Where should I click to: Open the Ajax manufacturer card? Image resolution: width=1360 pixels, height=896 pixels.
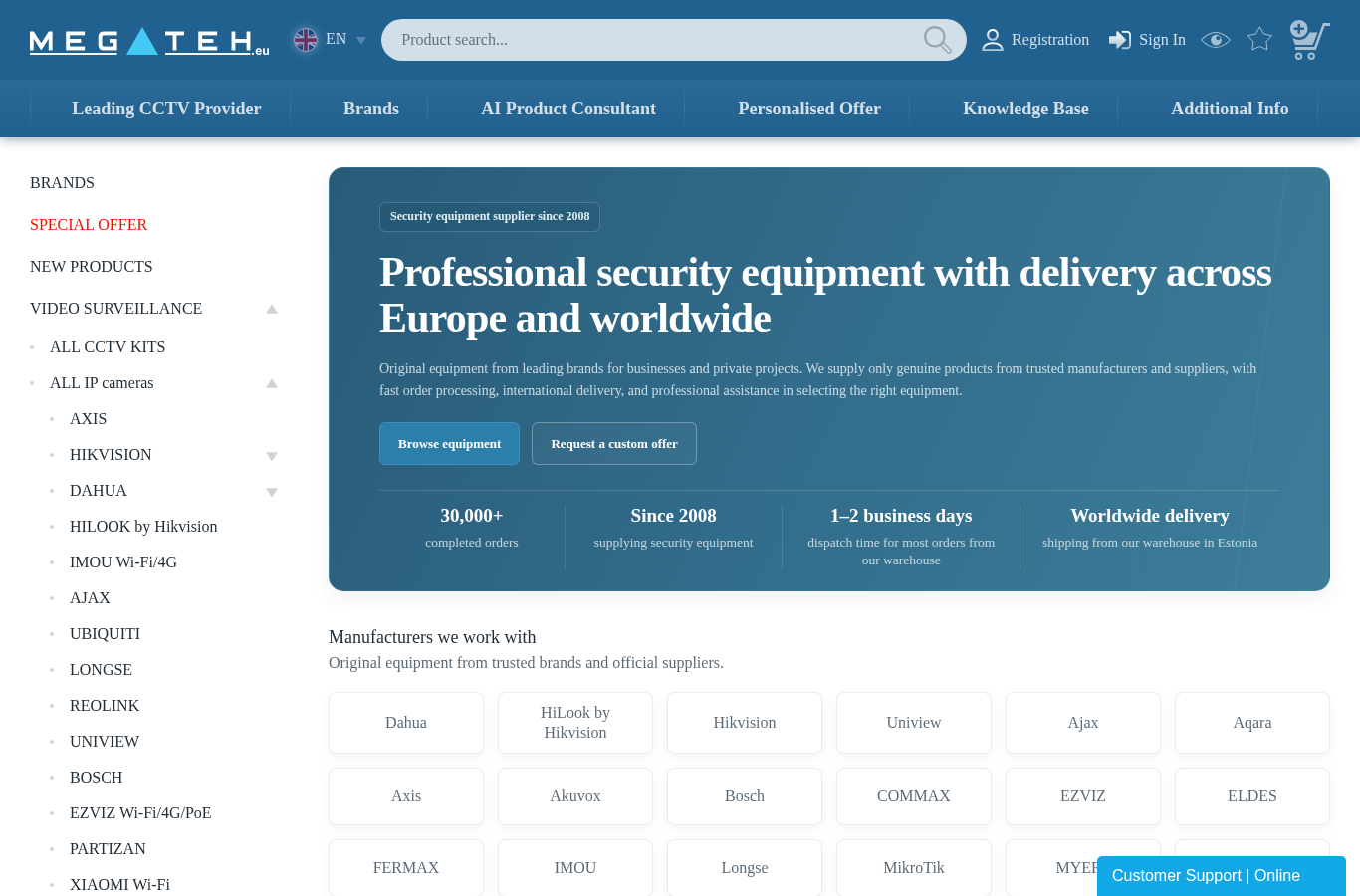[x=1083, y=723]
